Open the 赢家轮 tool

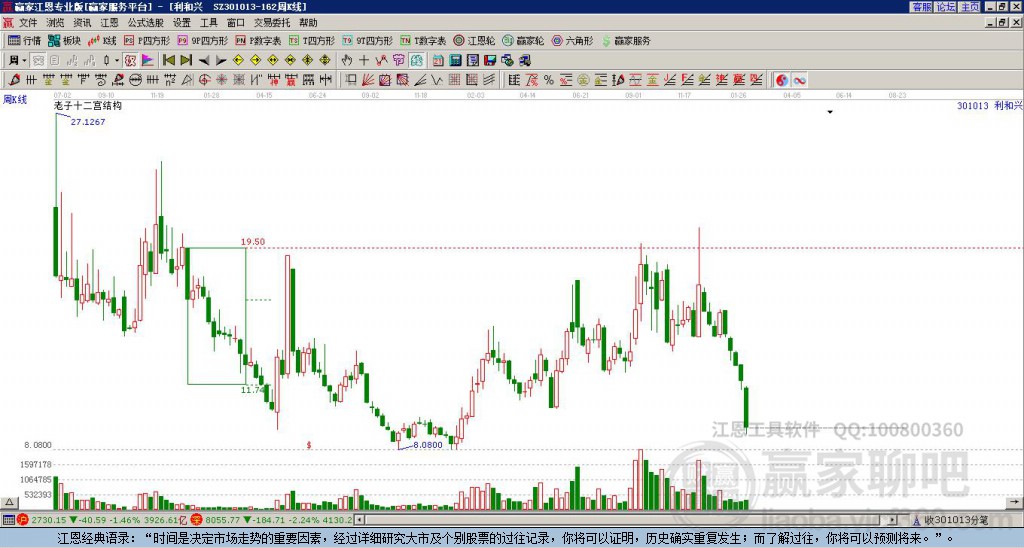[x=523, y=40]
